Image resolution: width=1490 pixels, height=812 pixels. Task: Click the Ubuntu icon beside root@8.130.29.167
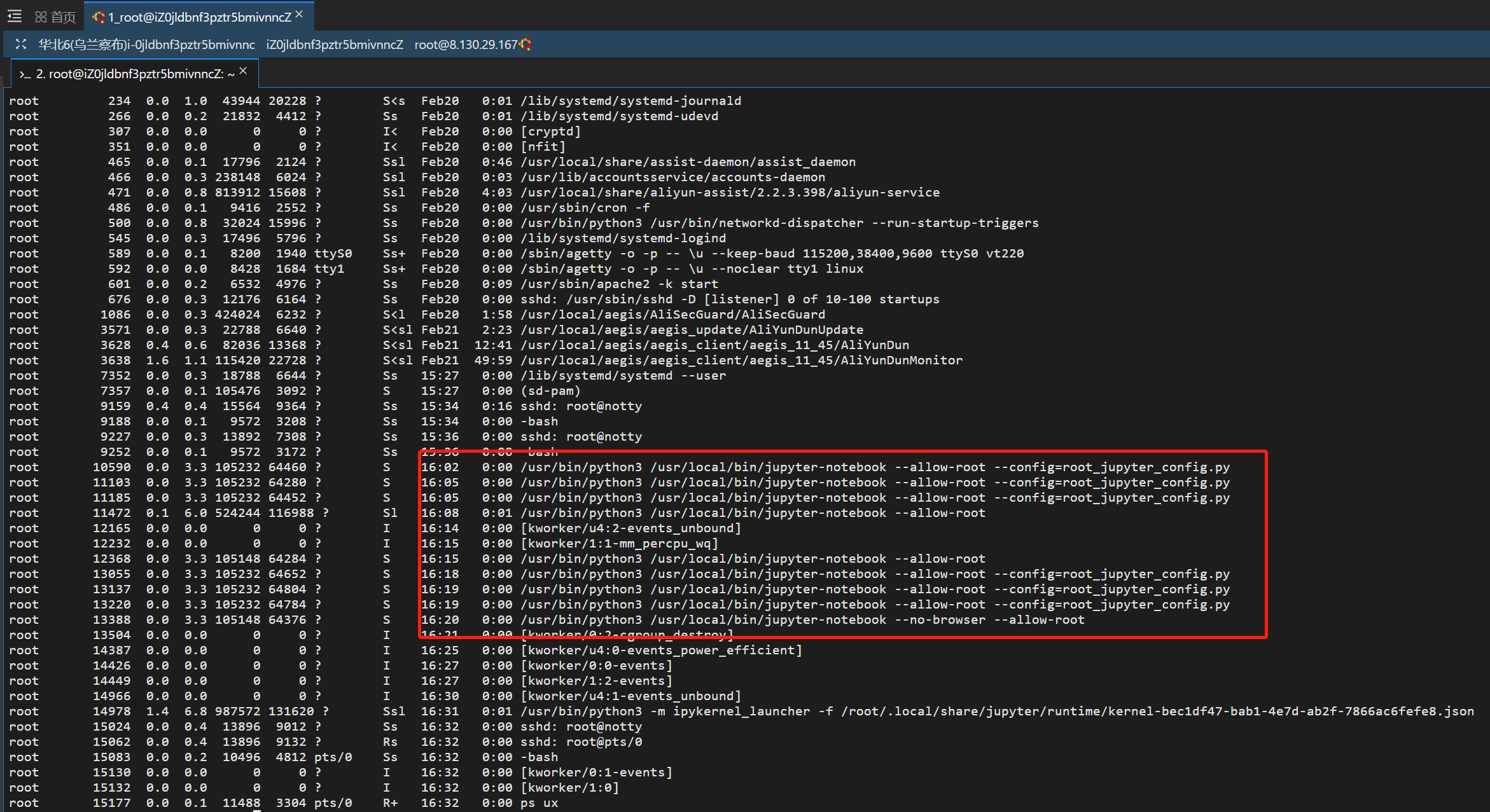coord(526,44)
